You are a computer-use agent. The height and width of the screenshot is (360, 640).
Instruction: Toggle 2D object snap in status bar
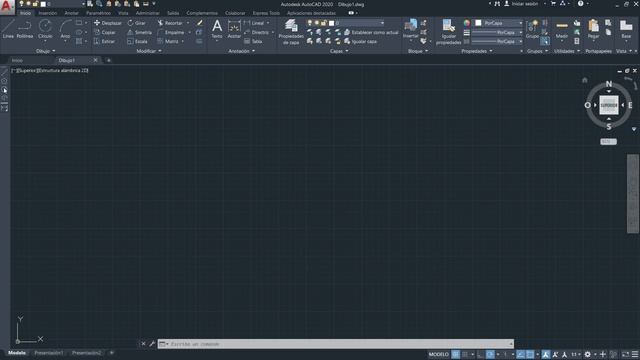[x=530, y=354]
